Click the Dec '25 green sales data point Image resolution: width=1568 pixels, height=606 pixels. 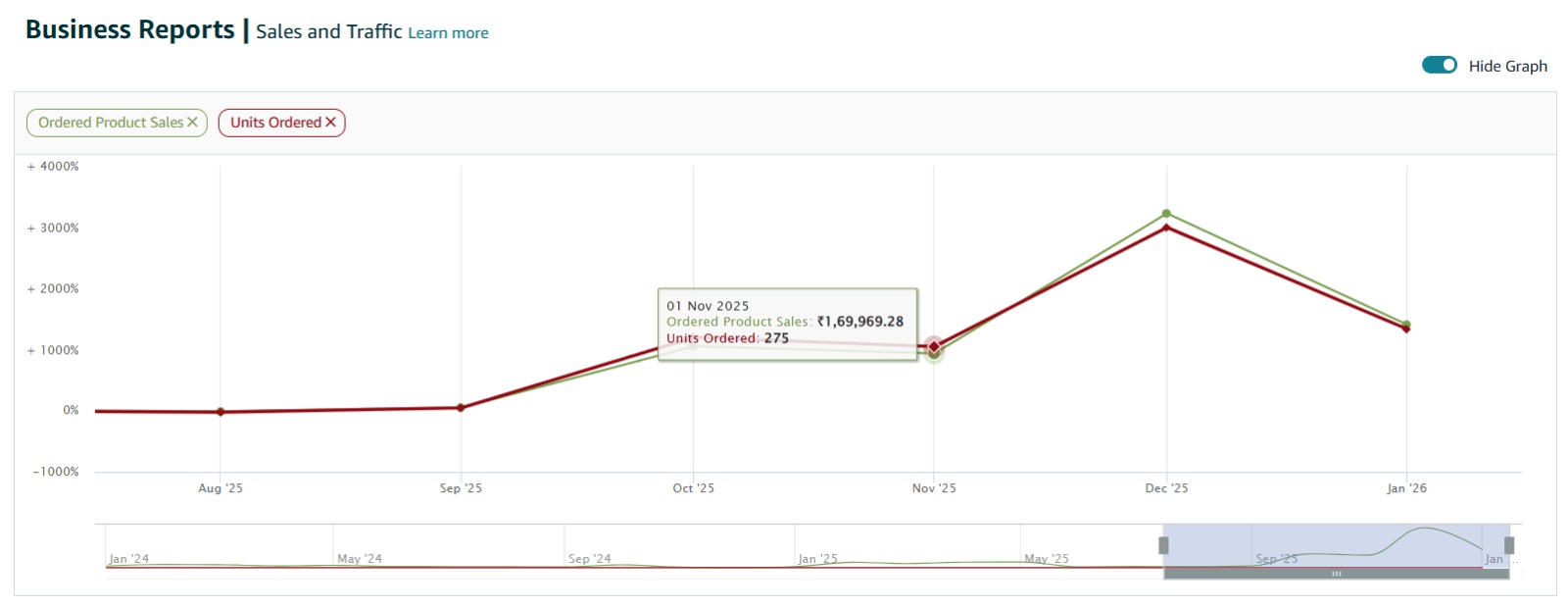click(x=1166, y=214)
